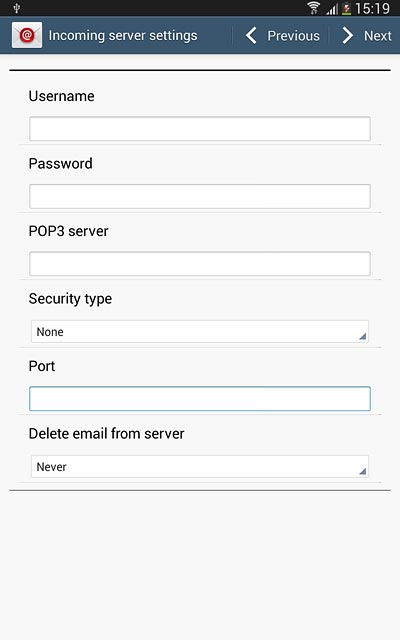Tap the signal strength bars icon

[332, 9]
